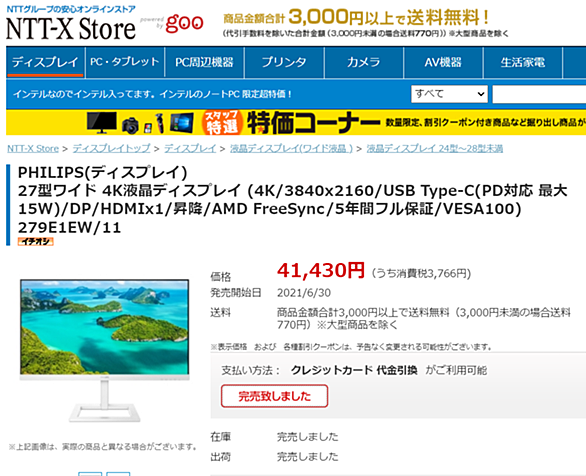
Task: Click the スタッフ特選 round badge
Action: coord(222,123)
